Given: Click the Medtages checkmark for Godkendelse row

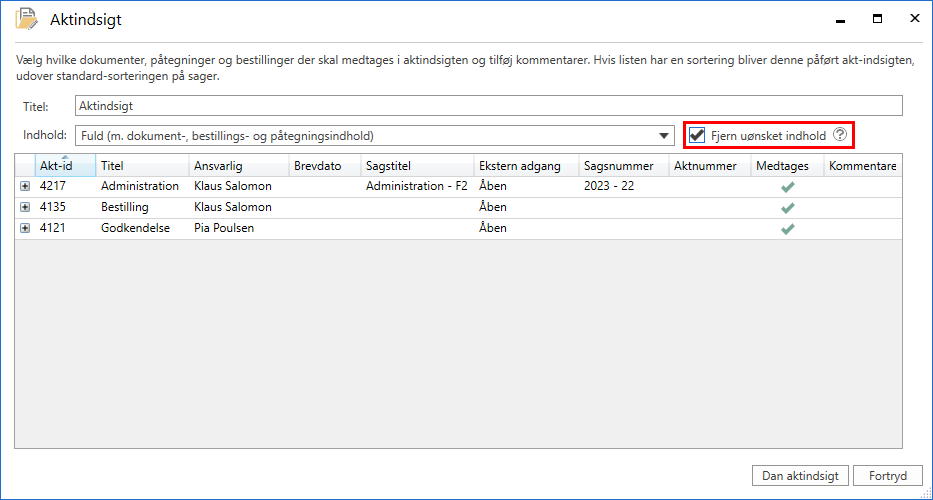Looking at the screenshot, I should click(x=787, y=229).
